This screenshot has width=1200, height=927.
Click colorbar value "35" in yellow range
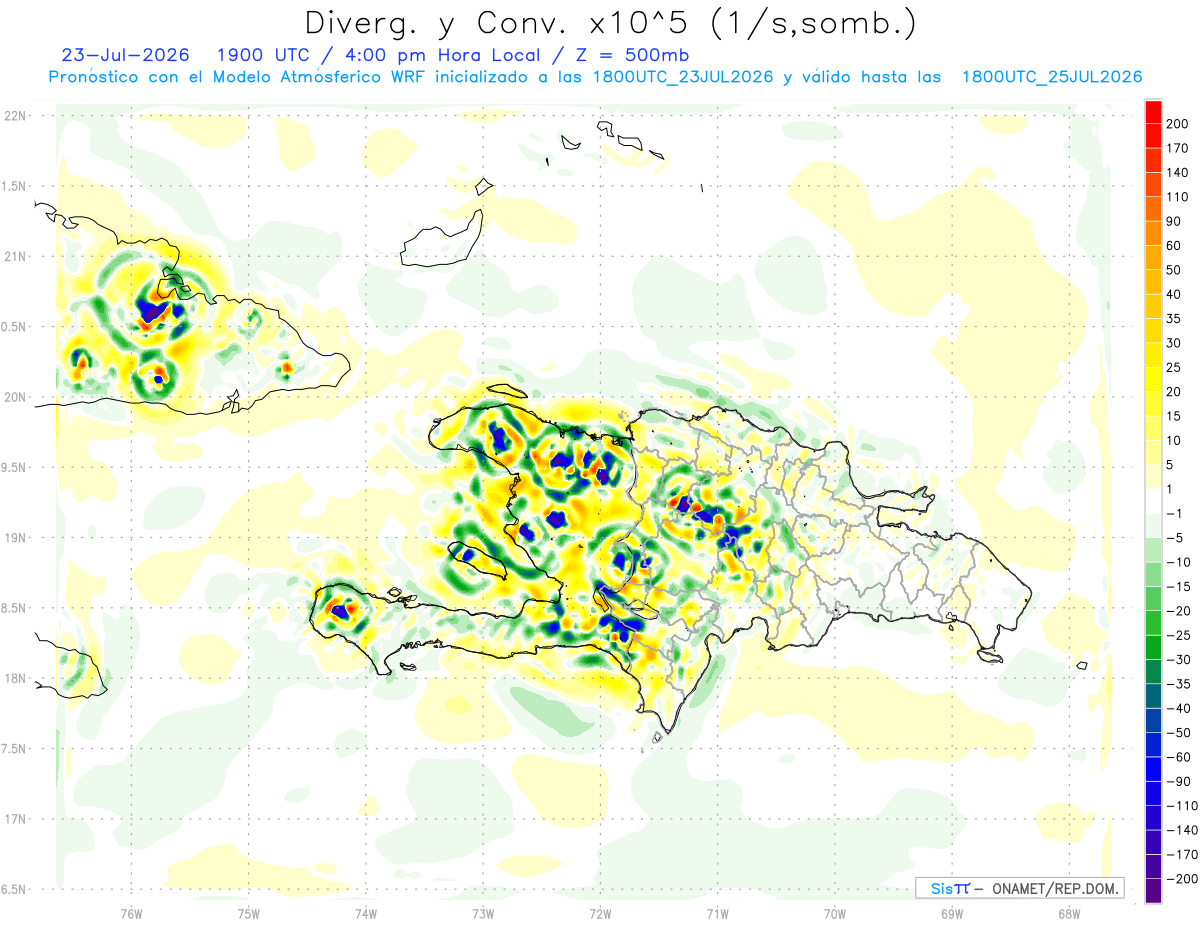click(1175, 319)
